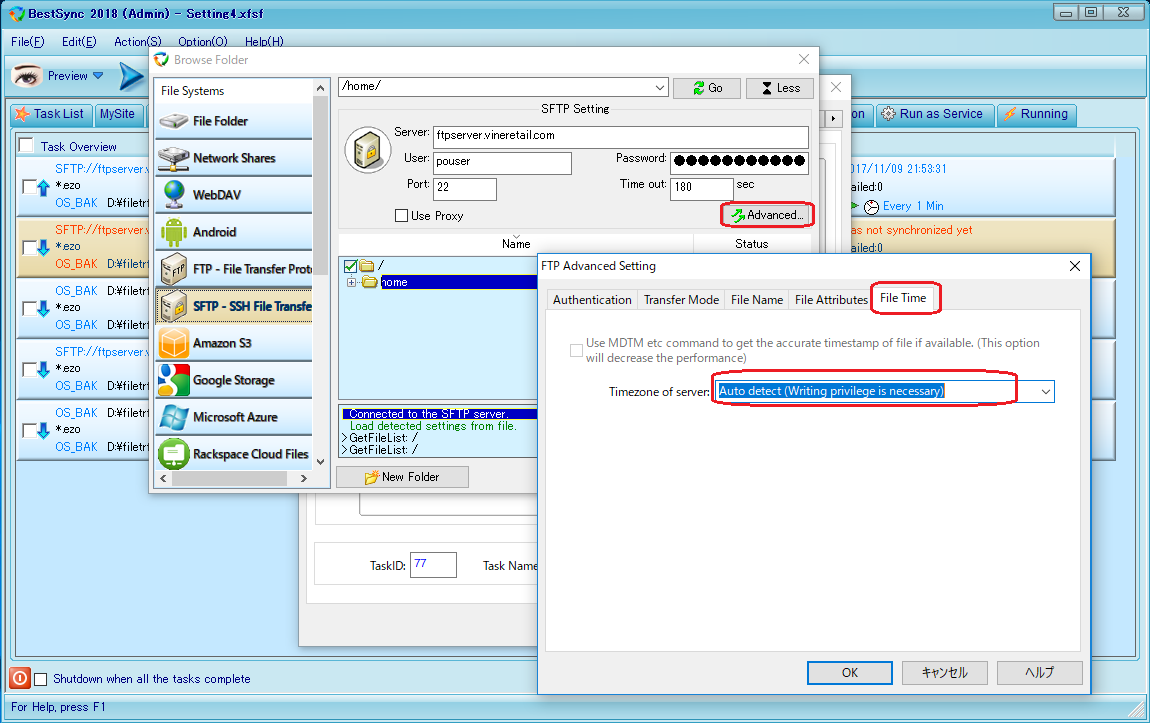Click the Less button
Screen dimensions: 1150x723
pyautogui.click(x=780, y=88)
